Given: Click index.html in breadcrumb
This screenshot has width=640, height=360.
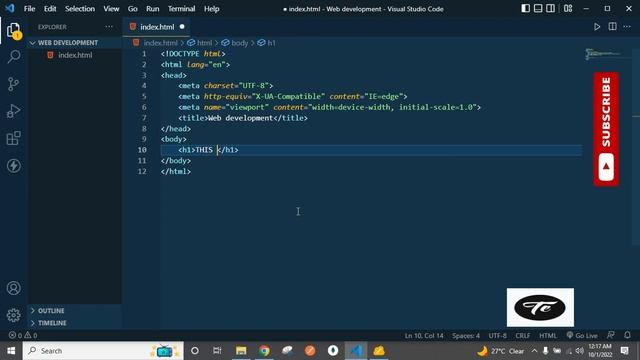Looking at the screenshot, I should pos(161,43).
